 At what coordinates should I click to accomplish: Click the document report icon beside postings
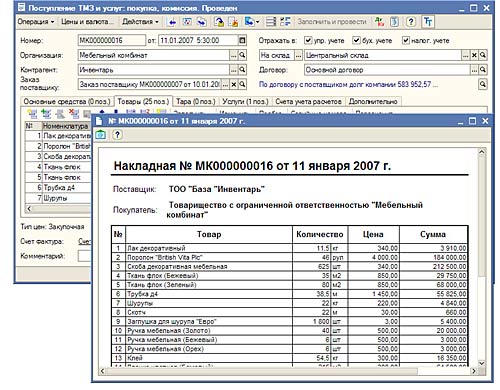394,22
